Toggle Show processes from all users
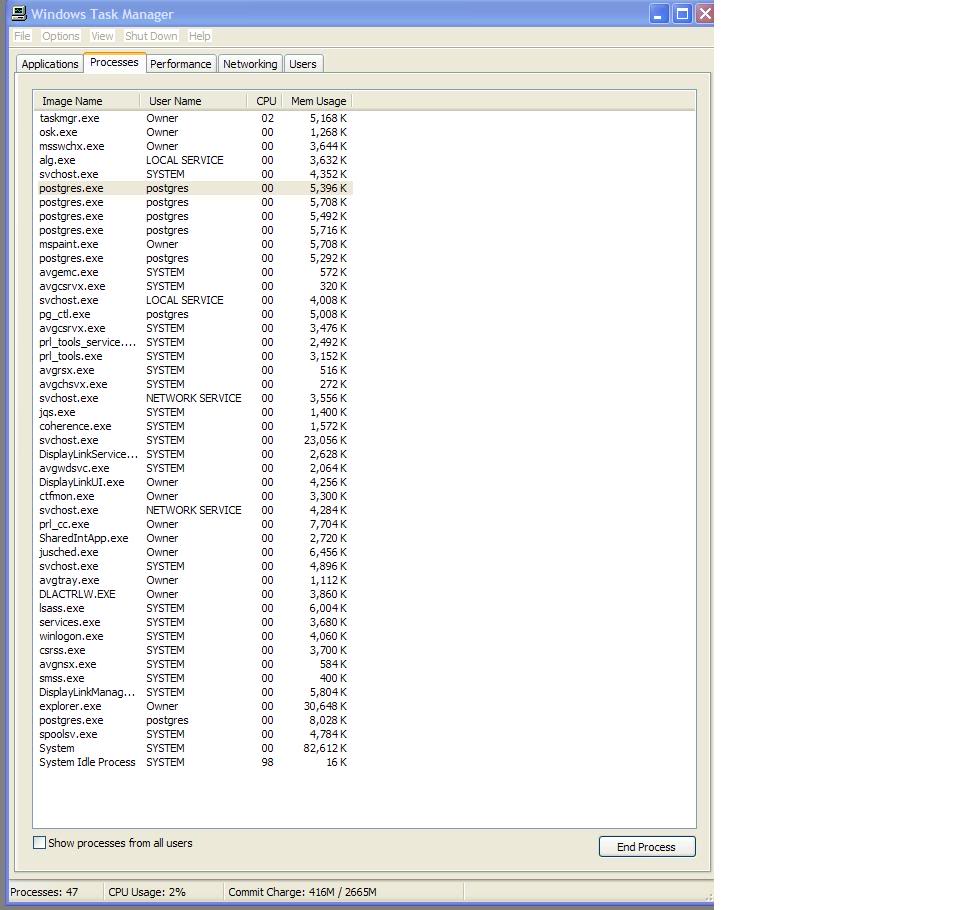This screenshot has width=960, height=910. coord(39,843)
